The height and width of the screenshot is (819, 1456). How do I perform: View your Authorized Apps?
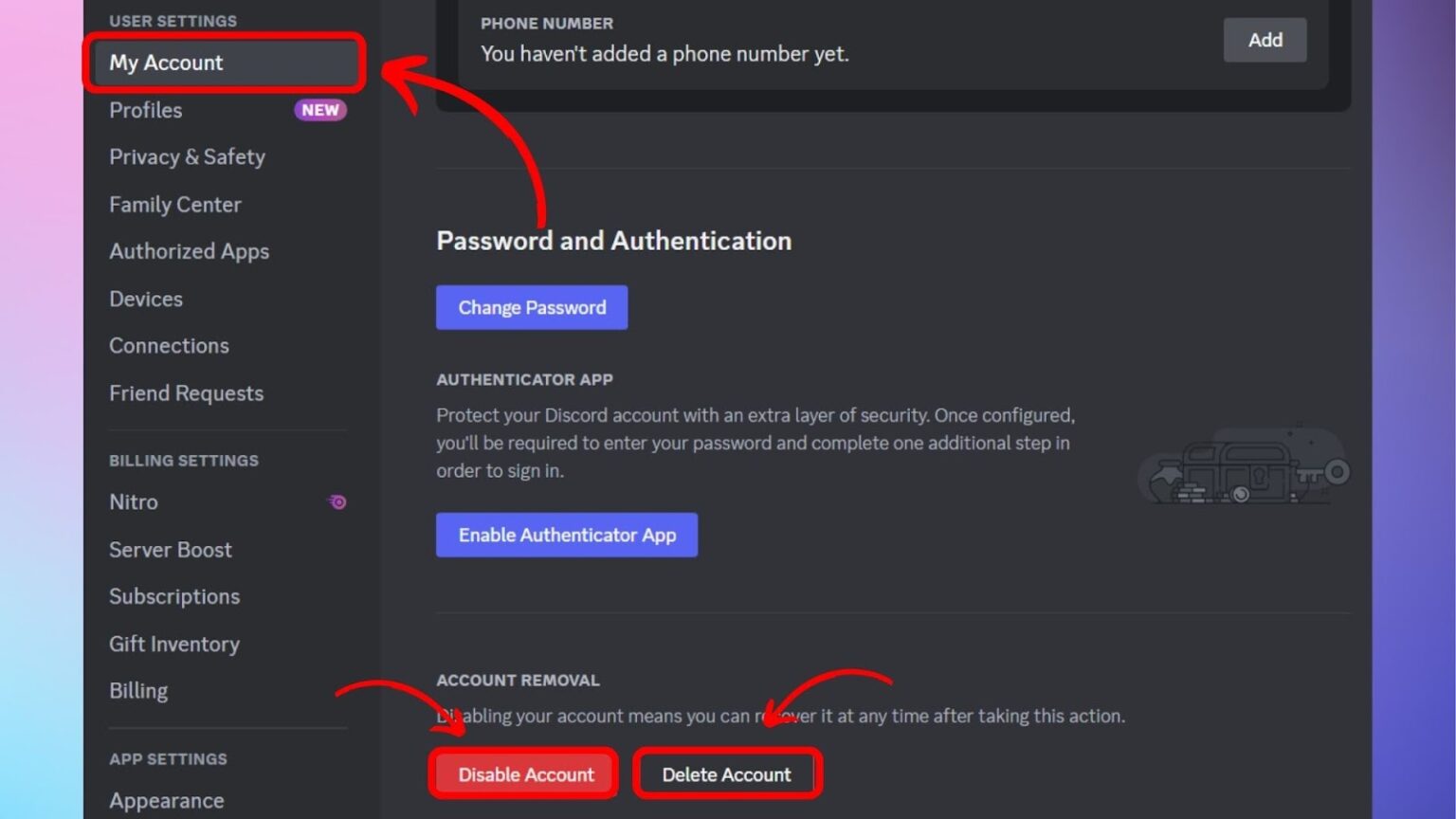coord(189,251)
